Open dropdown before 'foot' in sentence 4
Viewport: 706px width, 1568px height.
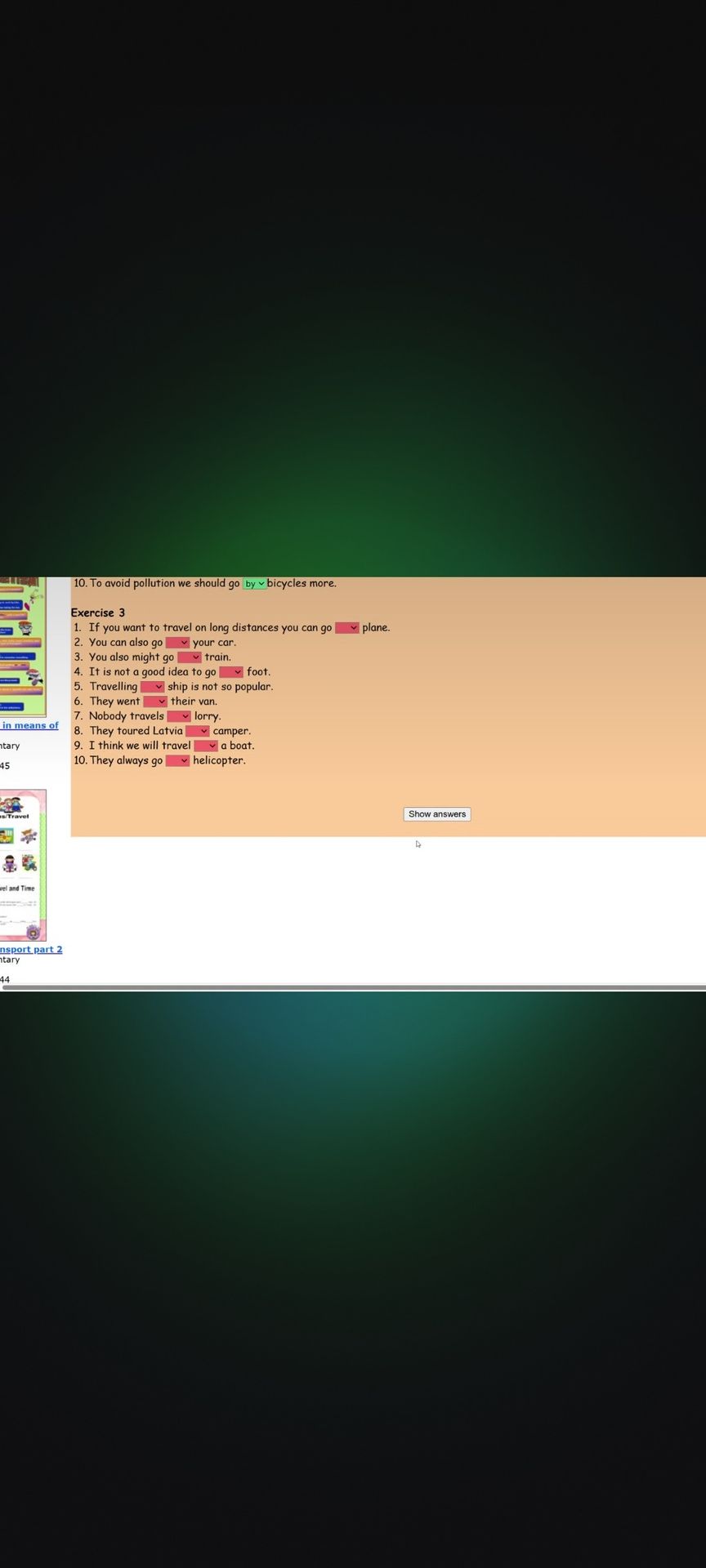[x=231, y=672]
